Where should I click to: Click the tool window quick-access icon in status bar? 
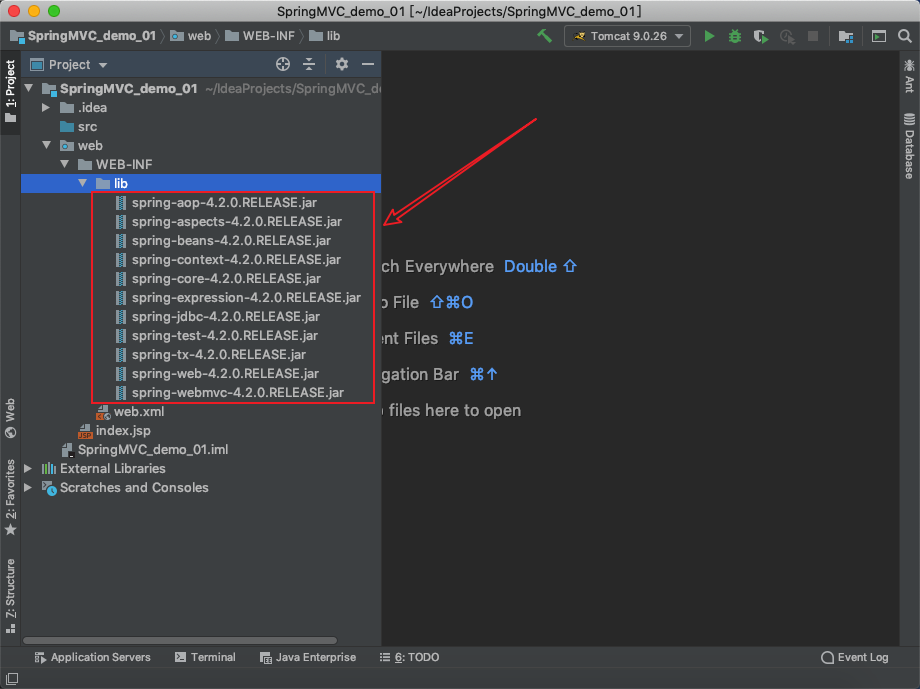click(12, 679)
